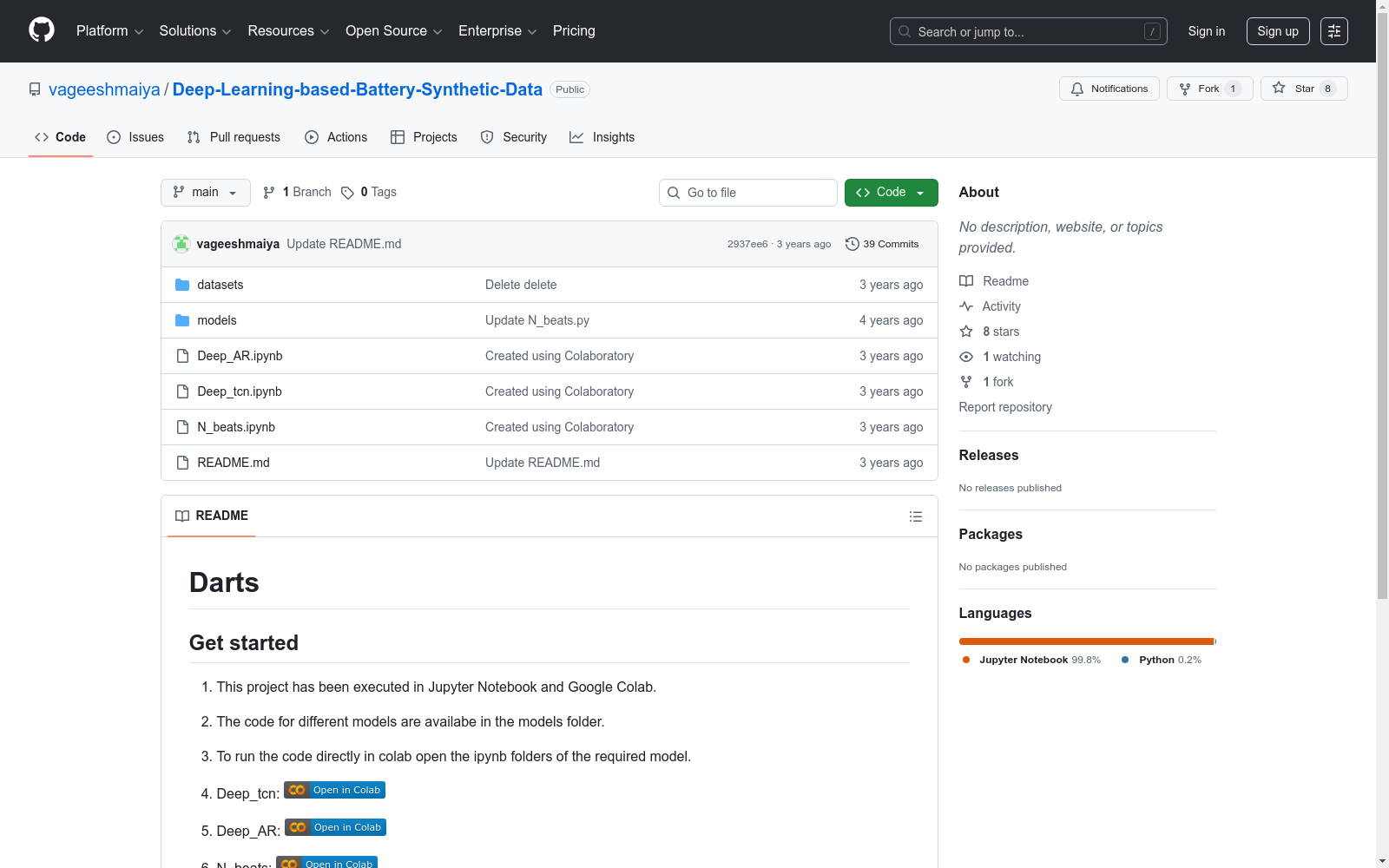Open Deep-Learning-based-Battery-Synthetic-Data repository link

coord(358,89)
